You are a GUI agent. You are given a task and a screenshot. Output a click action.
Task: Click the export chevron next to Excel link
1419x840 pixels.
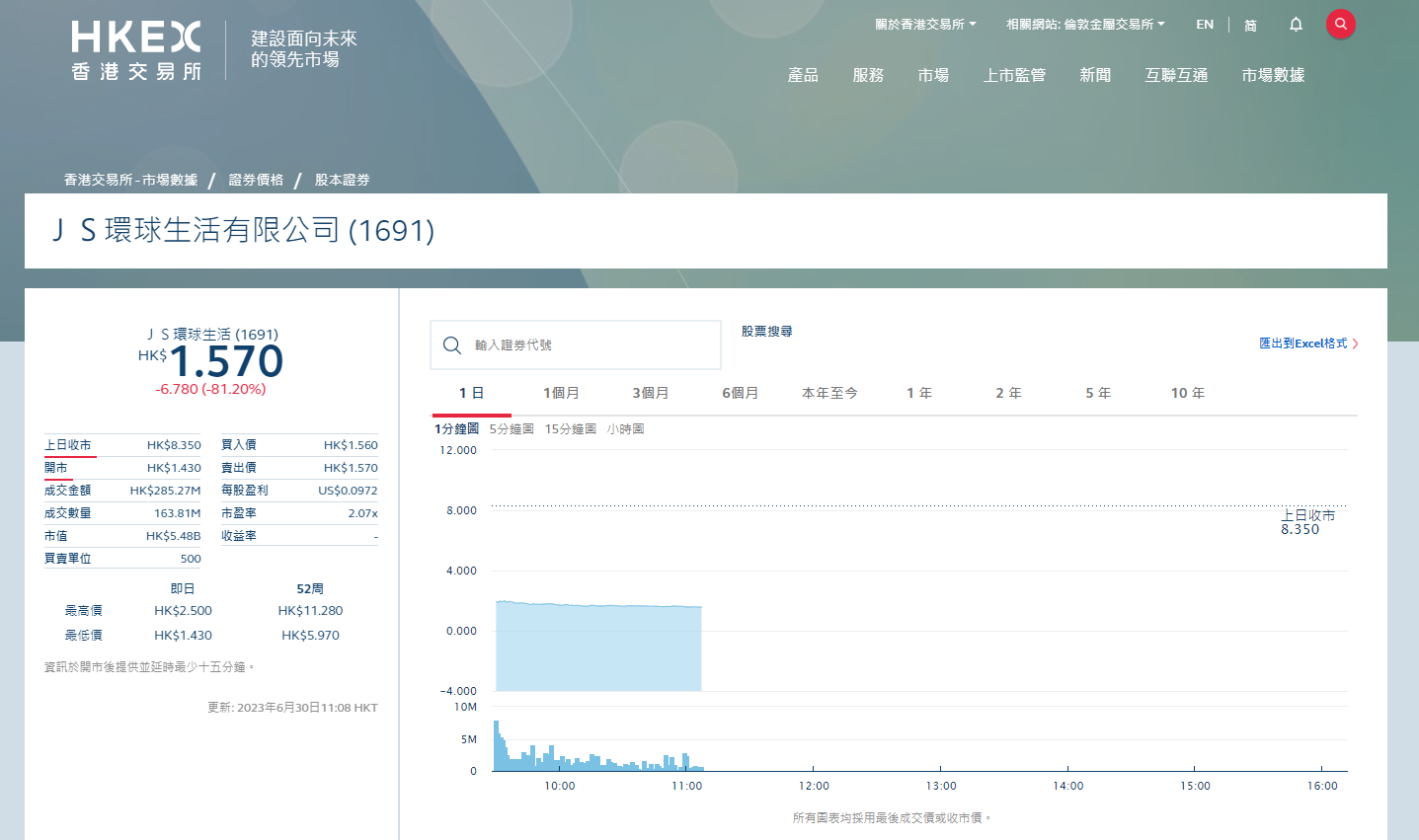pos(1355,344)
